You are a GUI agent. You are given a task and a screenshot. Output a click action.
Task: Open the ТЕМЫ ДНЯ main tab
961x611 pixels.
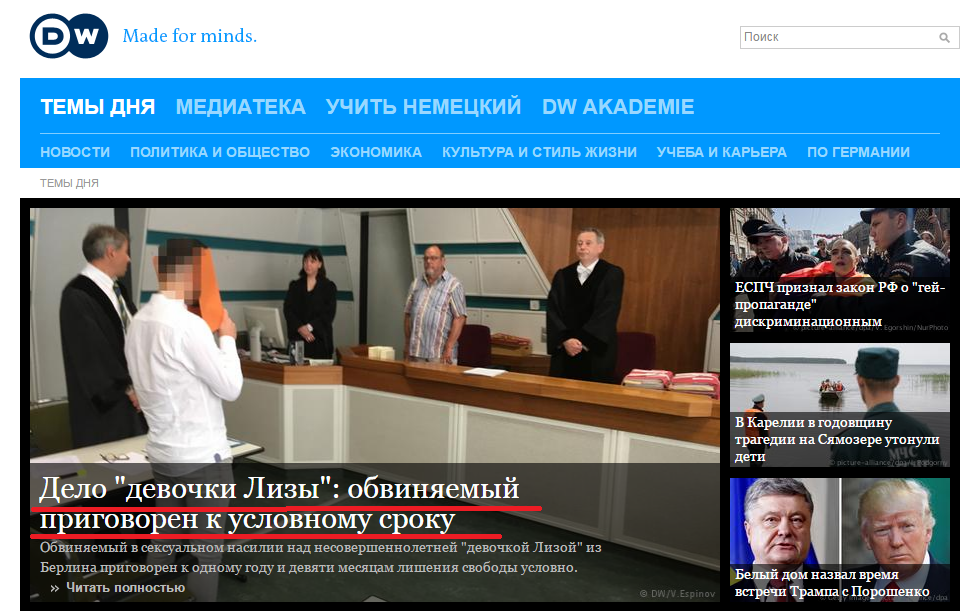pyautogui.click(x=97, y=107)
